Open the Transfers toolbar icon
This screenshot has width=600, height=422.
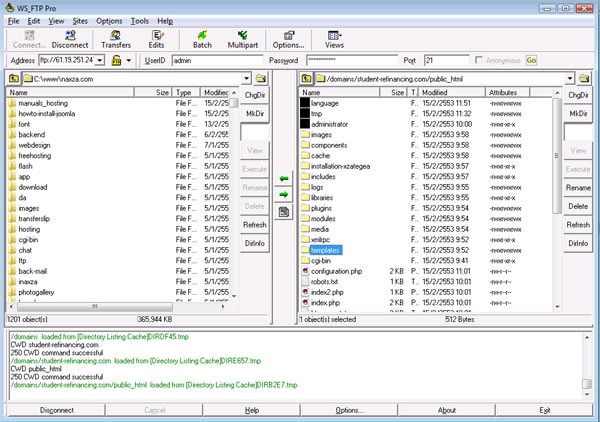(x=116, y=39)
